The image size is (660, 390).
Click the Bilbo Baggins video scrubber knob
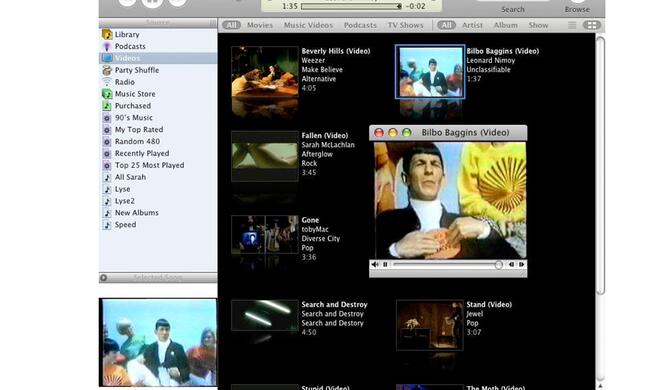pos(498,265)
